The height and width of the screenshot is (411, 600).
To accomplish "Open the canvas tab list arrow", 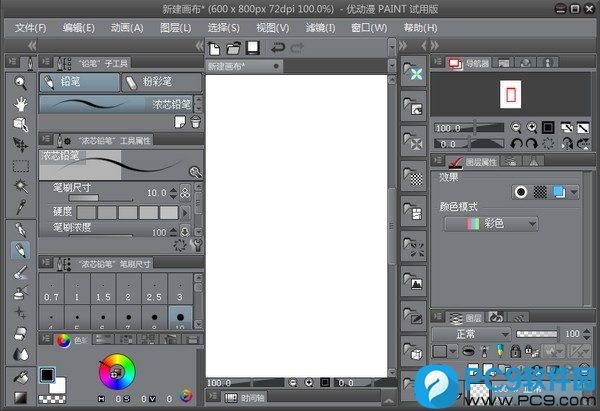I will (392, 66).
